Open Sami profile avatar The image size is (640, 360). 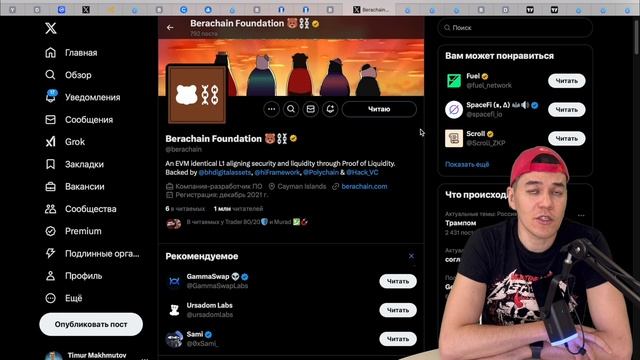coord(174,339)
